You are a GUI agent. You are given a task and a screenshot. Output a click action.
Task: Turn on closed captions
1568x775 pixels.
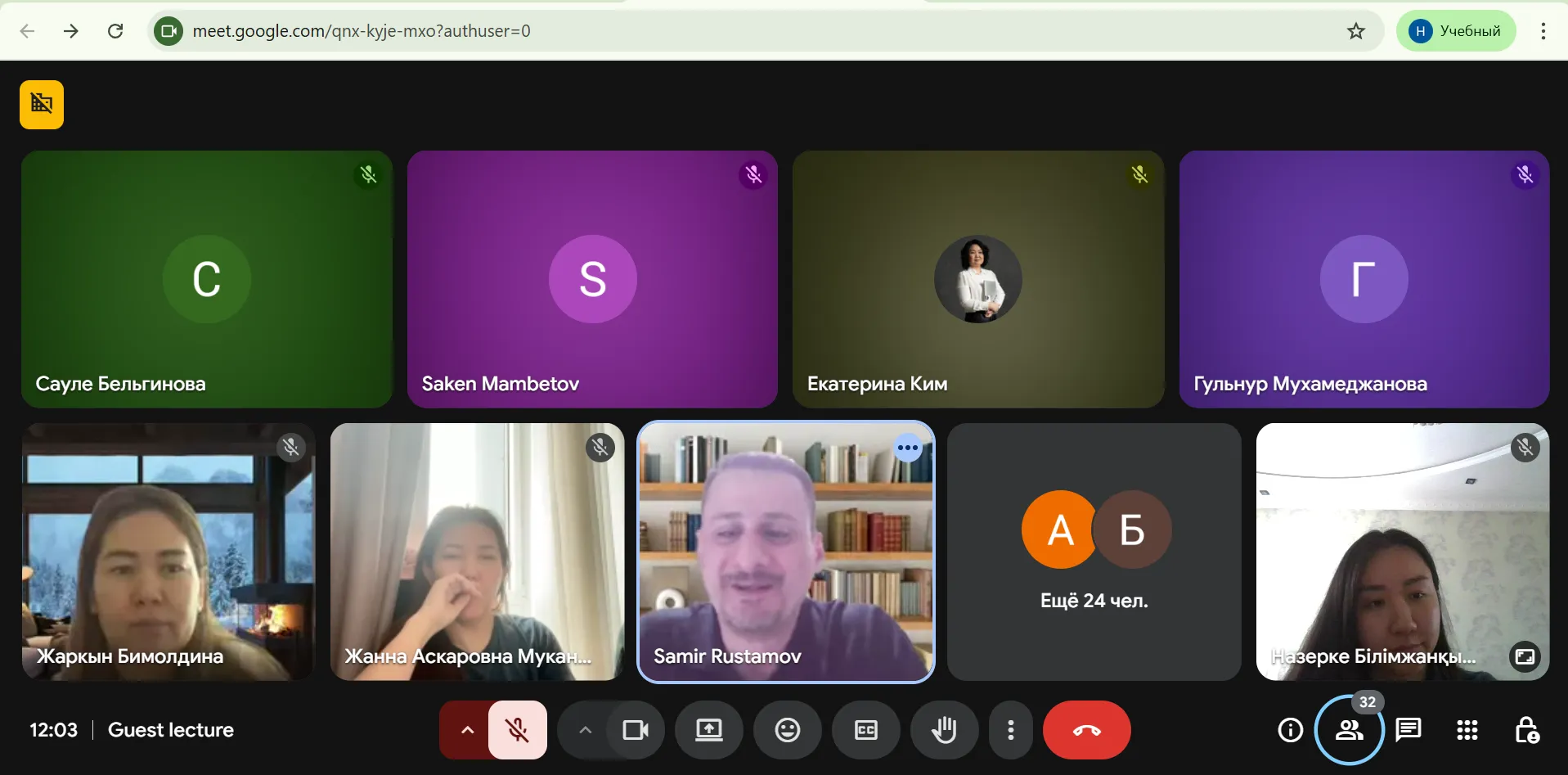[865, 730]
